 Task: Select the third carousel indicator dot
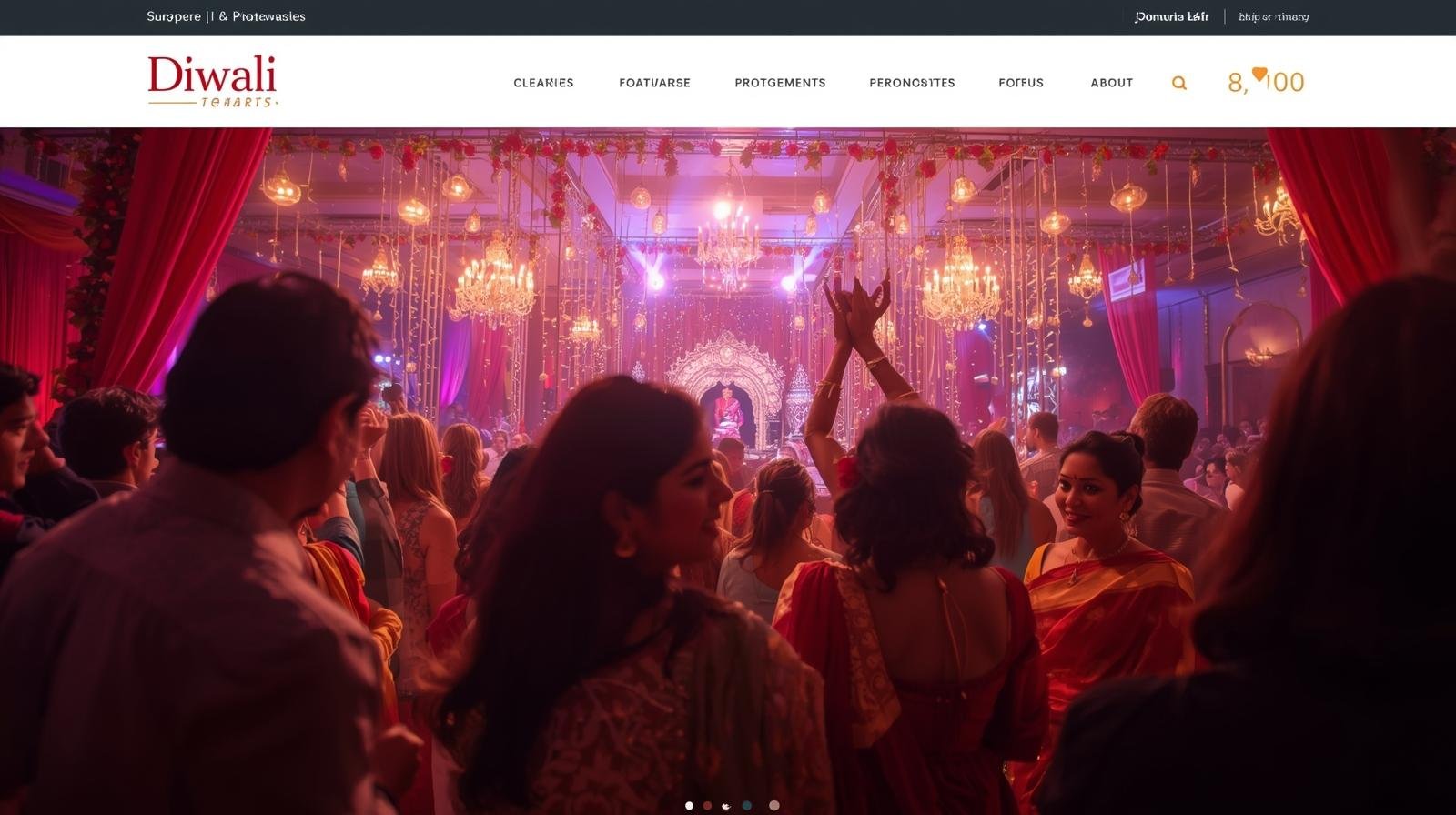[726, 806]
